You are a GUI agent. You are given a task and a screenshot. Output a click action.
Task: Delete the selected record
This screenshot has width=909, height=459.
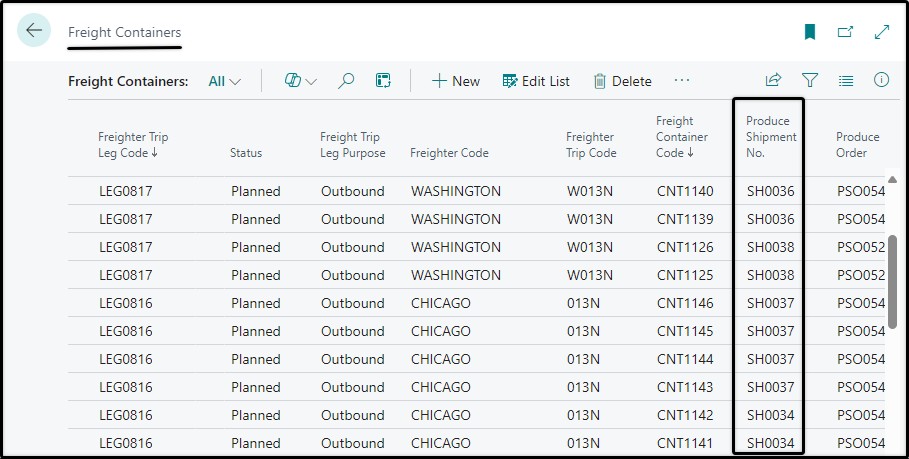(x=623, y=81)
